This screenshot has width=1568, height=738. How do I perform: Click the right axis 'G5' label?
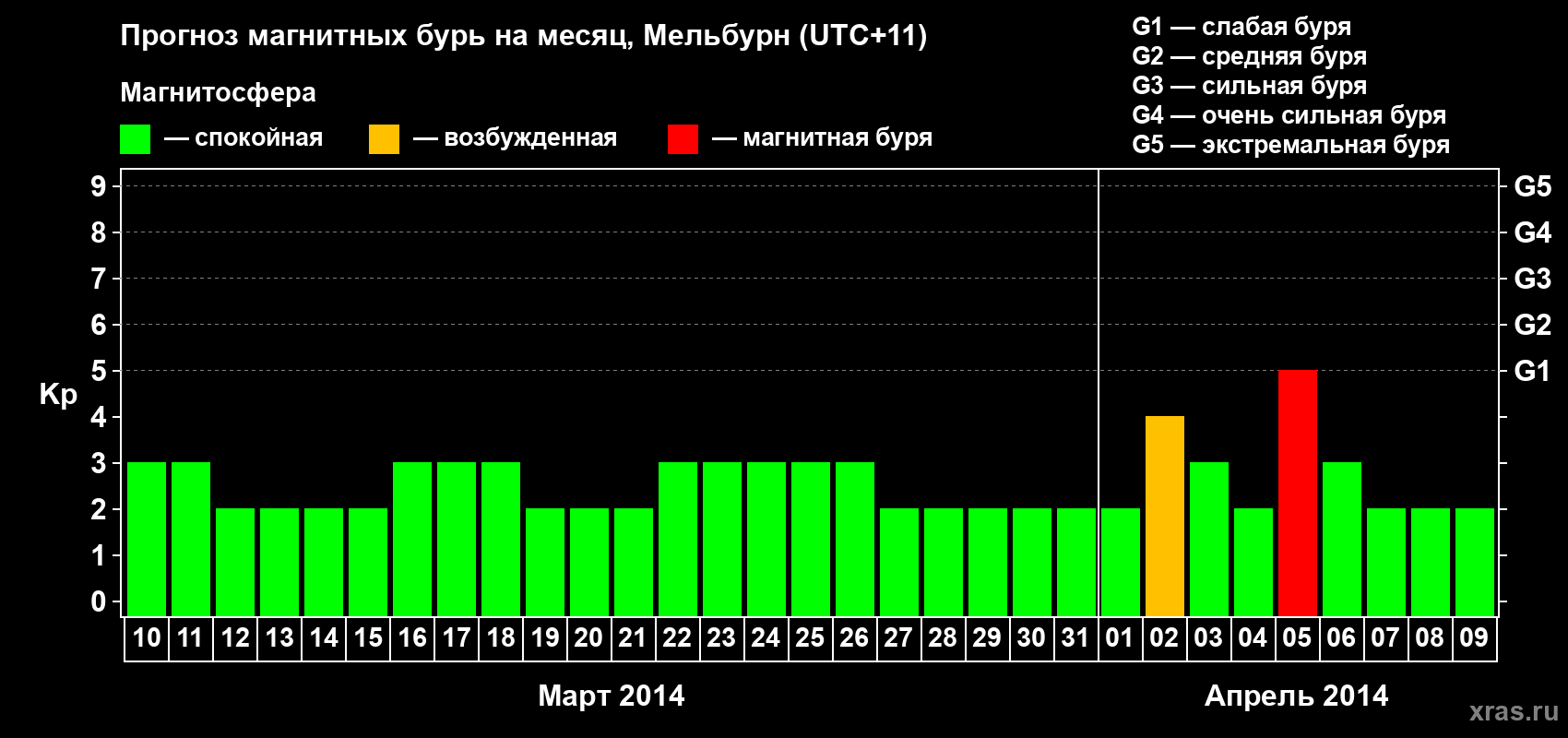1532,186
